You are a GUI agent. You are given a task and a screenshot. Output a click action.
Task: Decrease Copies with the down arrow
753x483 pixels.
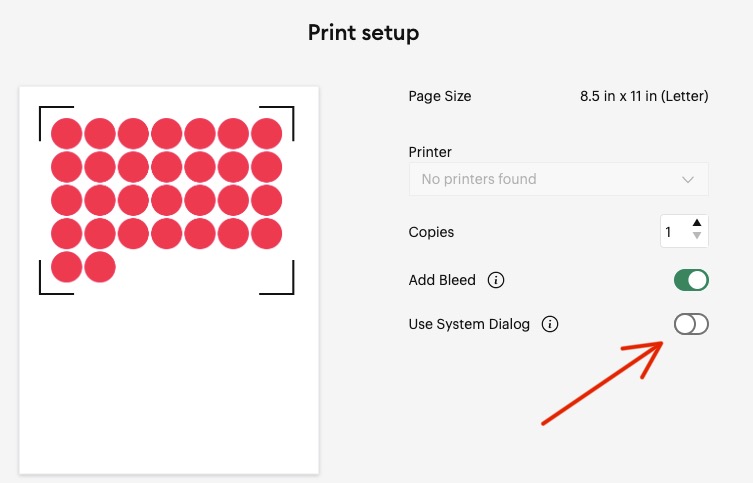697,237
